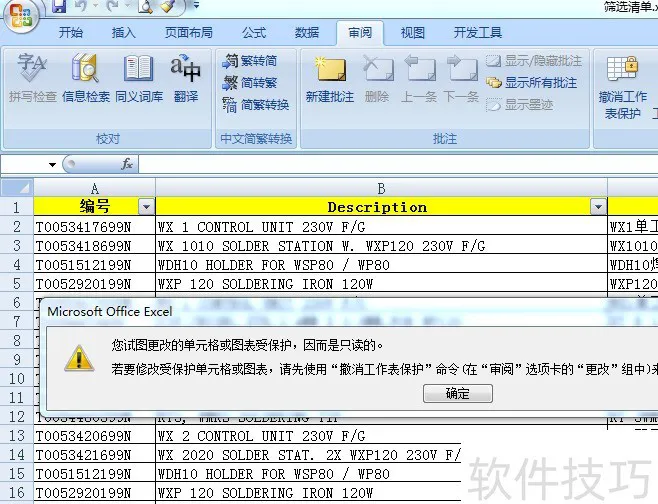
Task: Open the 同义词库 thesaurus
Action: 139,78
